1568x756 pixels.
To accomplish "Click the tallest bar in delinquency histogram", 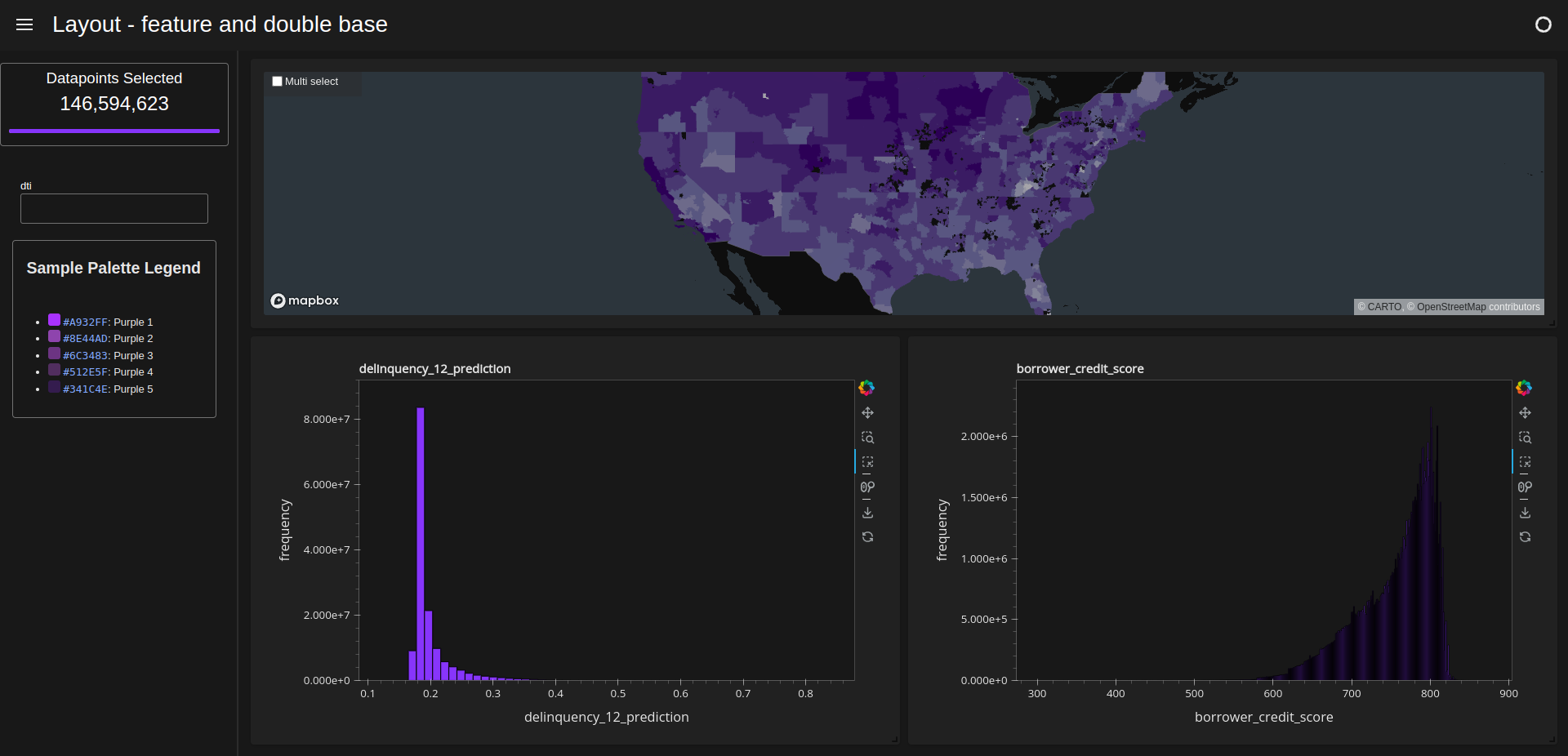I will pos(421,544).
